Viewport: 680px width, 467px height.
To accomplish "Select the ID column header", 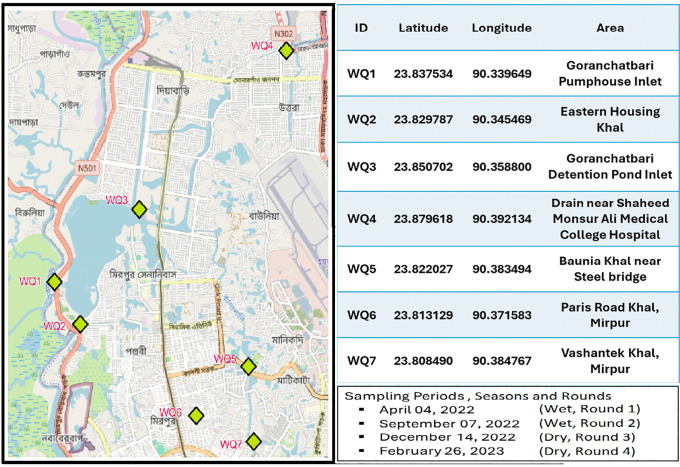I will [361, 28].
